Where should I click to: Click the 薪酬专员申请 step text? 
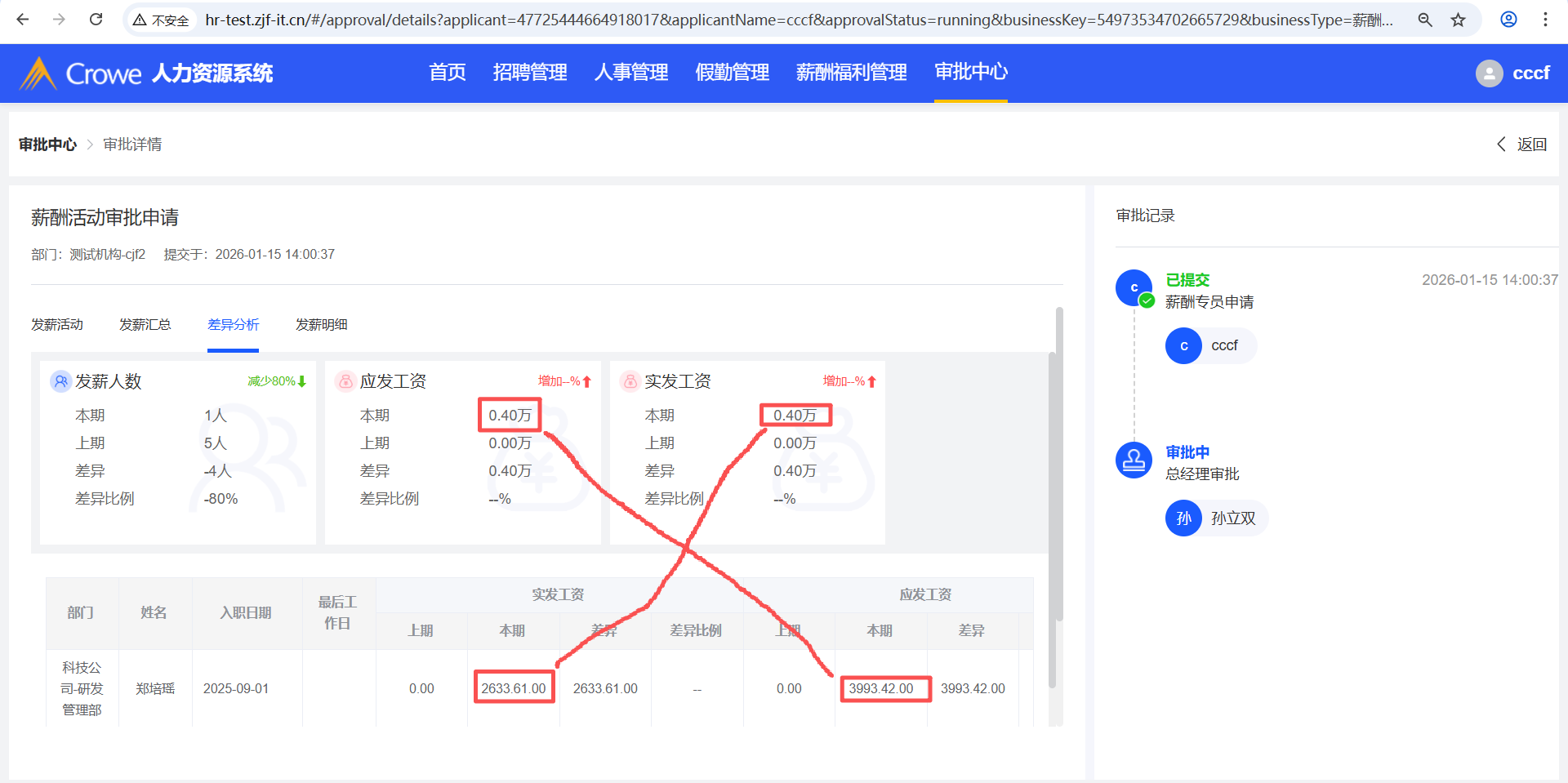1209,302
